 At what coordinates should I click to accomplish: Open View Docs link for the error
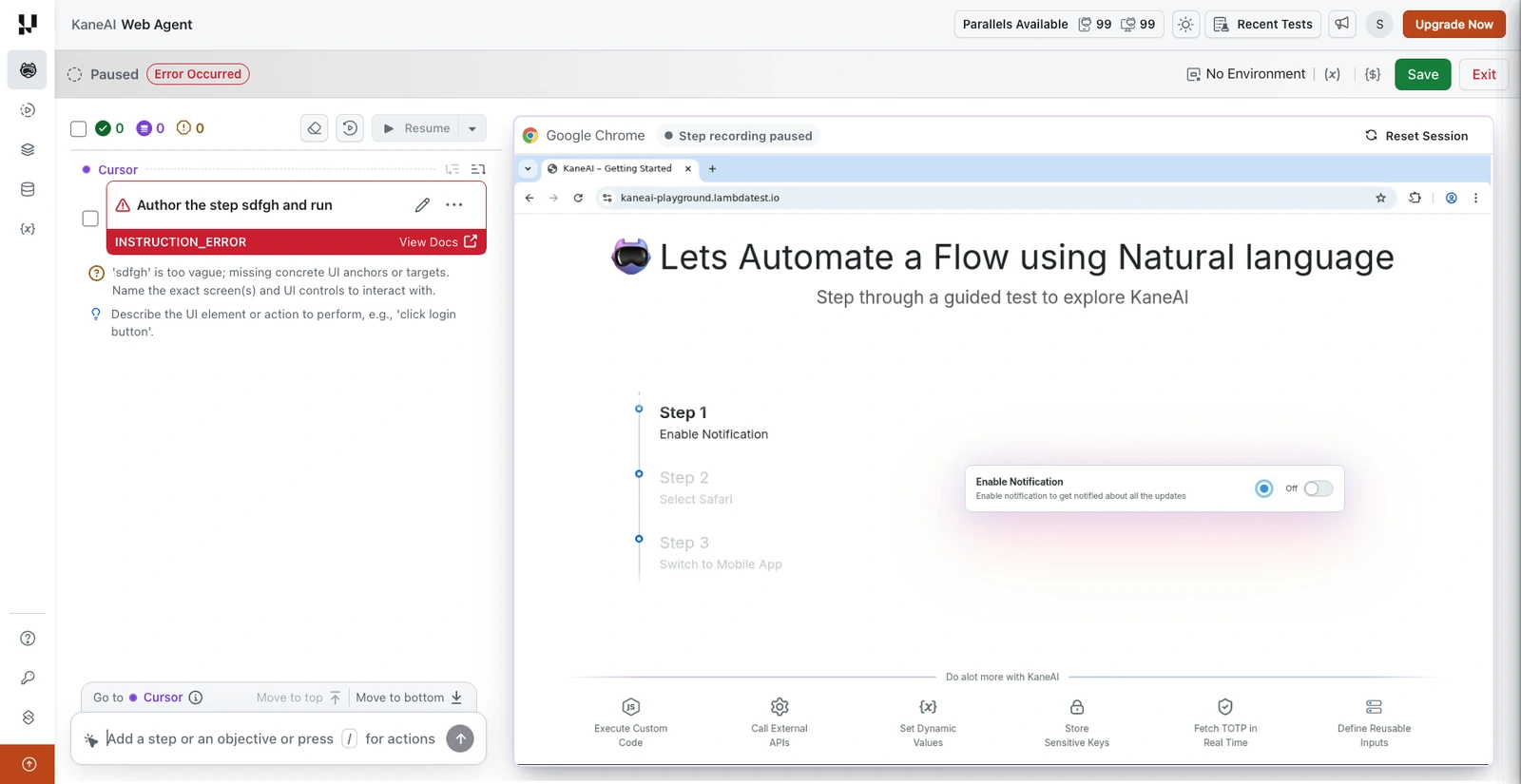tap(438, 242)
